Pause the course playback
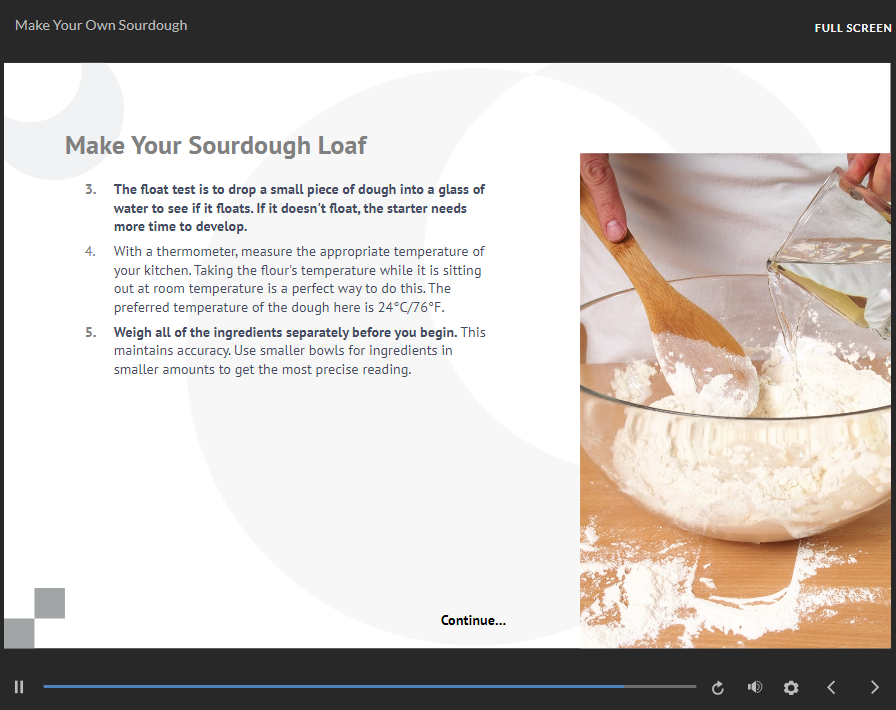Screen dimensions: 896x710 click(x=19, y=687)
